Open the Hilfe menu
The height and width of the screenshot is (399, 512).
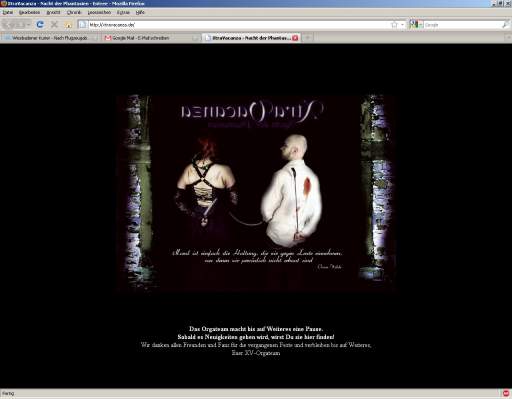140,12
